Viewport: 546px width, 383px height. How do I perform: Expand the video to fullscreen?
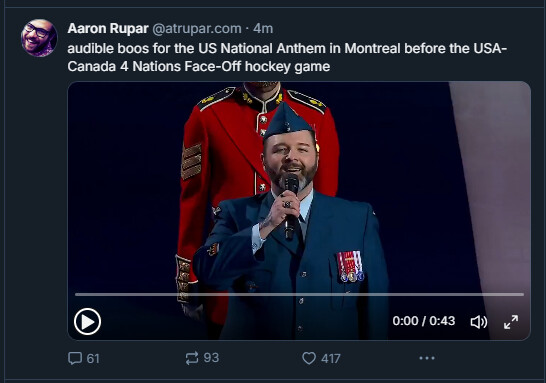(511, 322)
